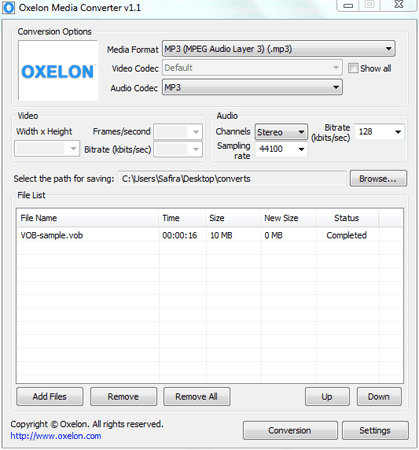Click the Oxelon app icon in title bar
Screen dimensions: 419x450
point(8,7)
